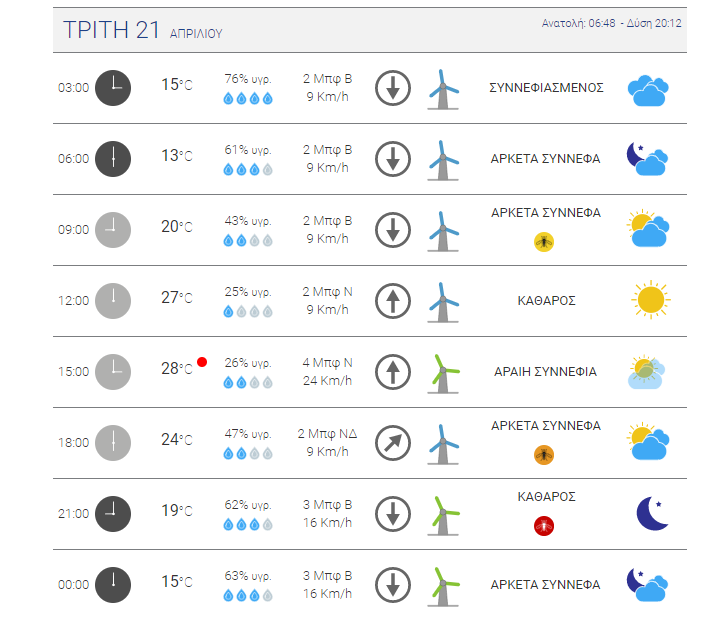Click the humidity droplets under 76% υγρ.
This screenshot has width=707, height=620.
248,98
